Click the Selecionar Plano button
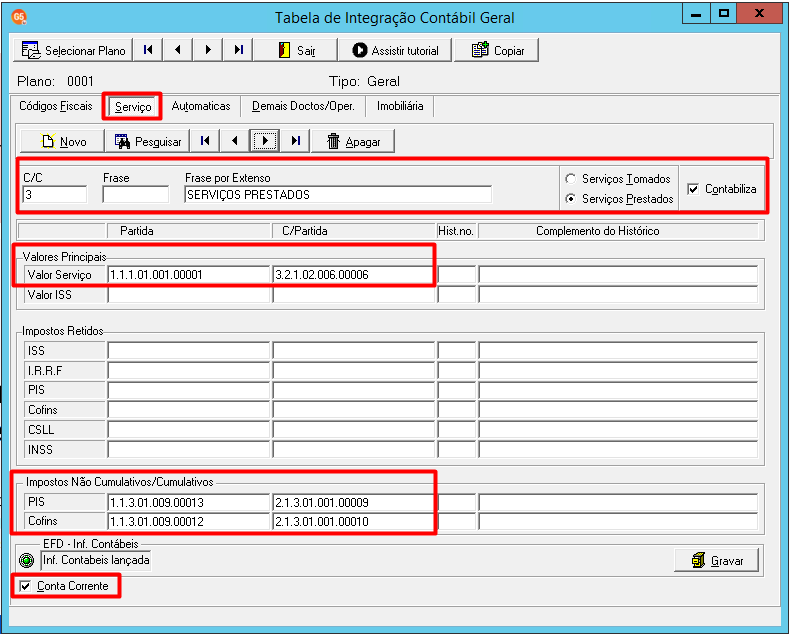Viewport: 789px width, 634px height. coord(73,50)
